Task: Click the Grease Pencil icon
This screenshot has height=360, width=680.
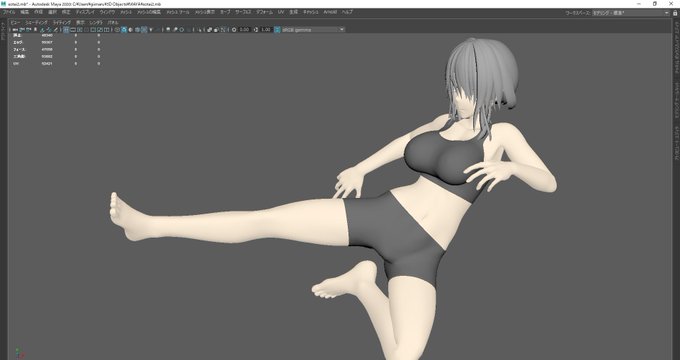Action: [x=56, y=29]
